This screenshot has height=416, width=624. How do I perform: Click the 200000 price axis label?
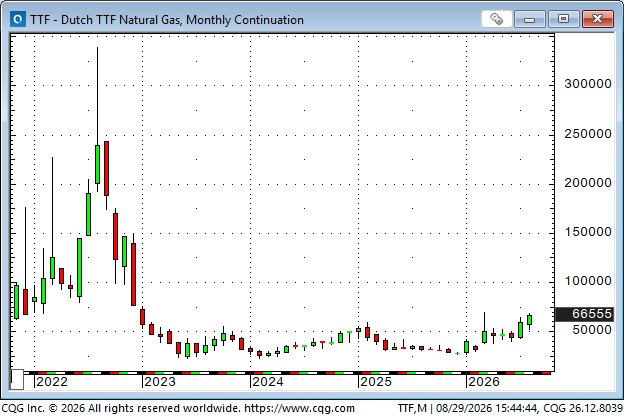point(588,183)
